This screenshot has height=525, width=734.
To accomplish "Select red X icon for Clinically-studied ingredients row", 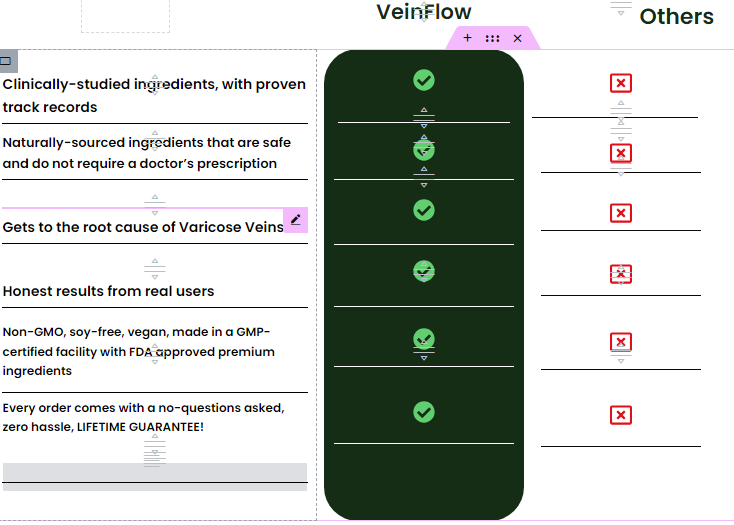I will click(621, 83).
